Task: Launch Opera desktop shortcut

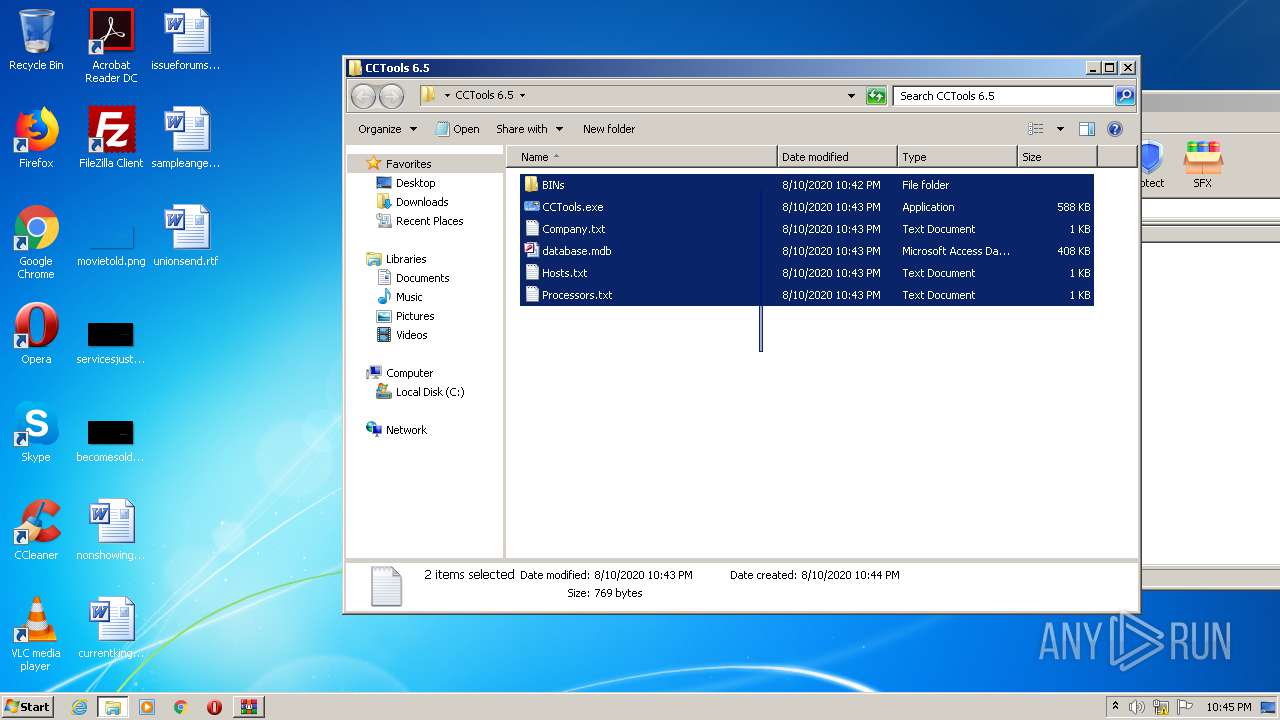Action: click(36, 334)
